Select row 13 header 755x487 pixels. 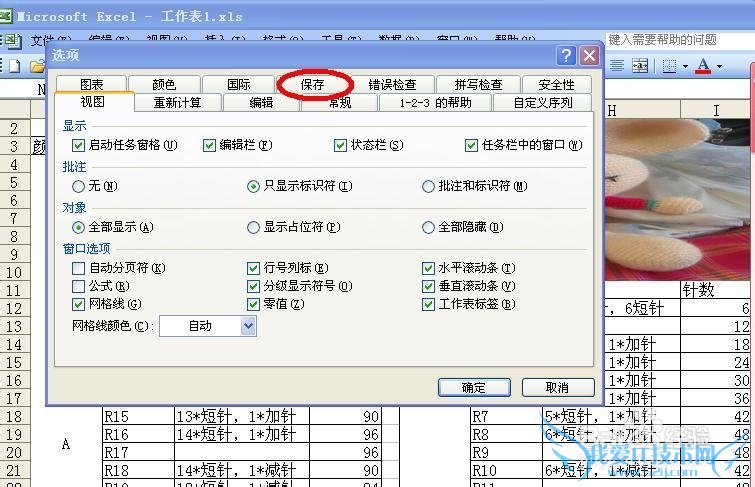(14, 327)
